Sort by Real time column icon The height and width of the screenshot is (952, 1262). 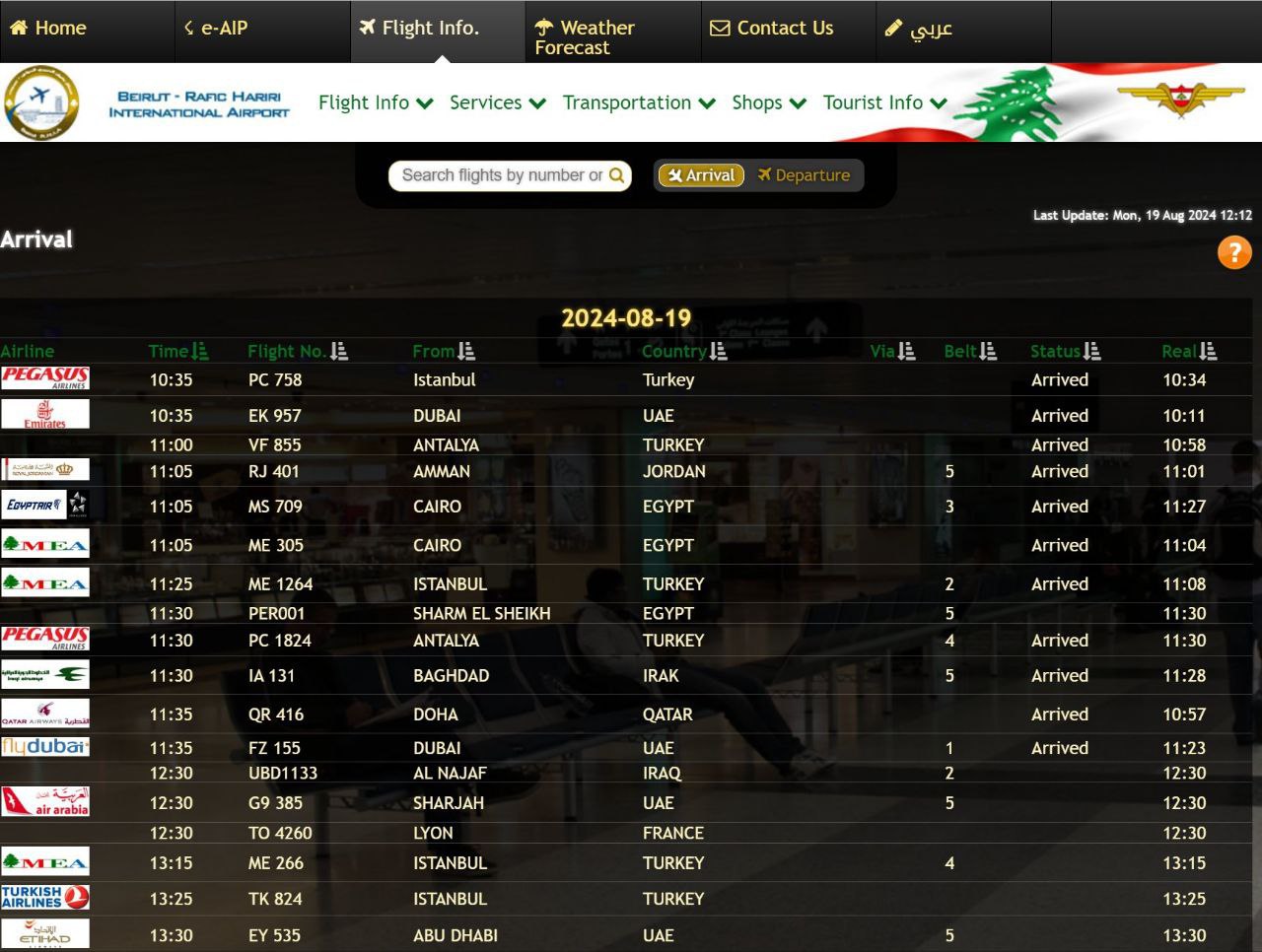tap(1208, 351)
